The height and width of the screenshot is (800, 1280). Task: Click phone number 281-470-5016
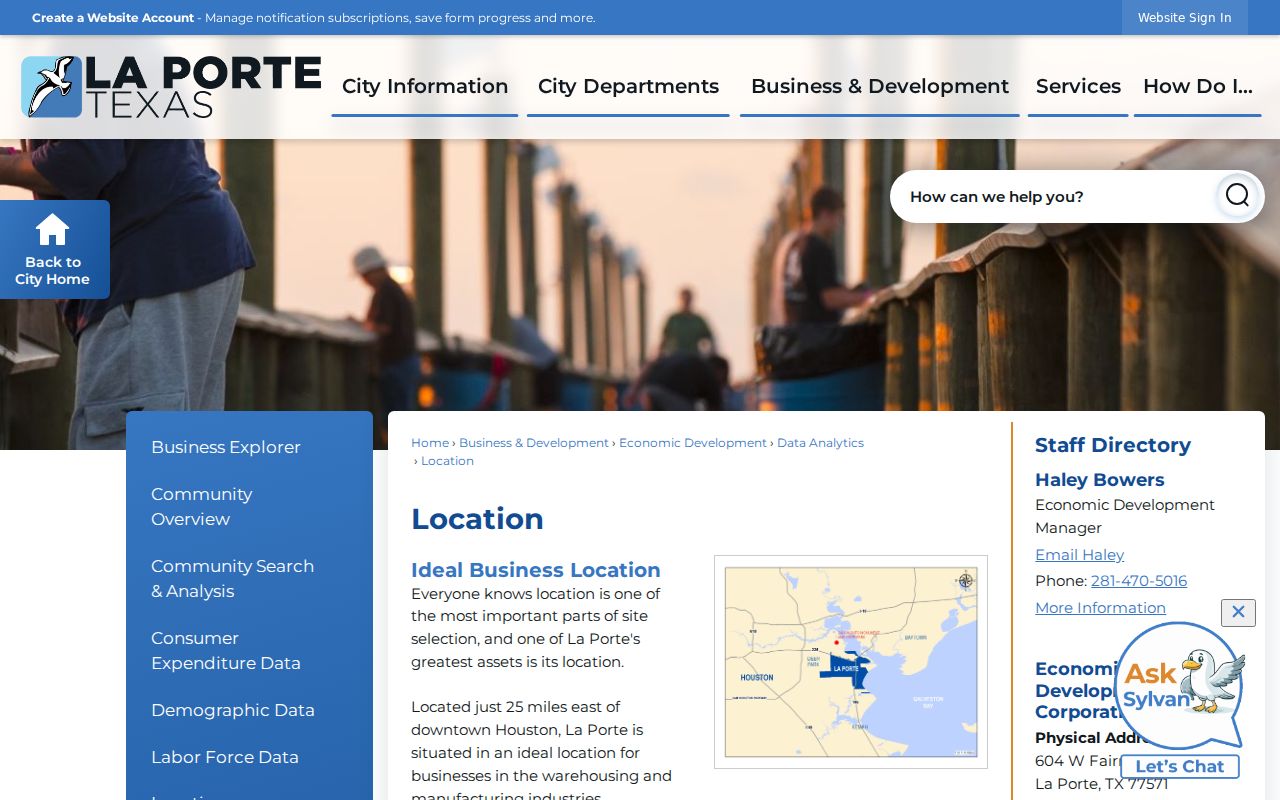pos(1139,580)
